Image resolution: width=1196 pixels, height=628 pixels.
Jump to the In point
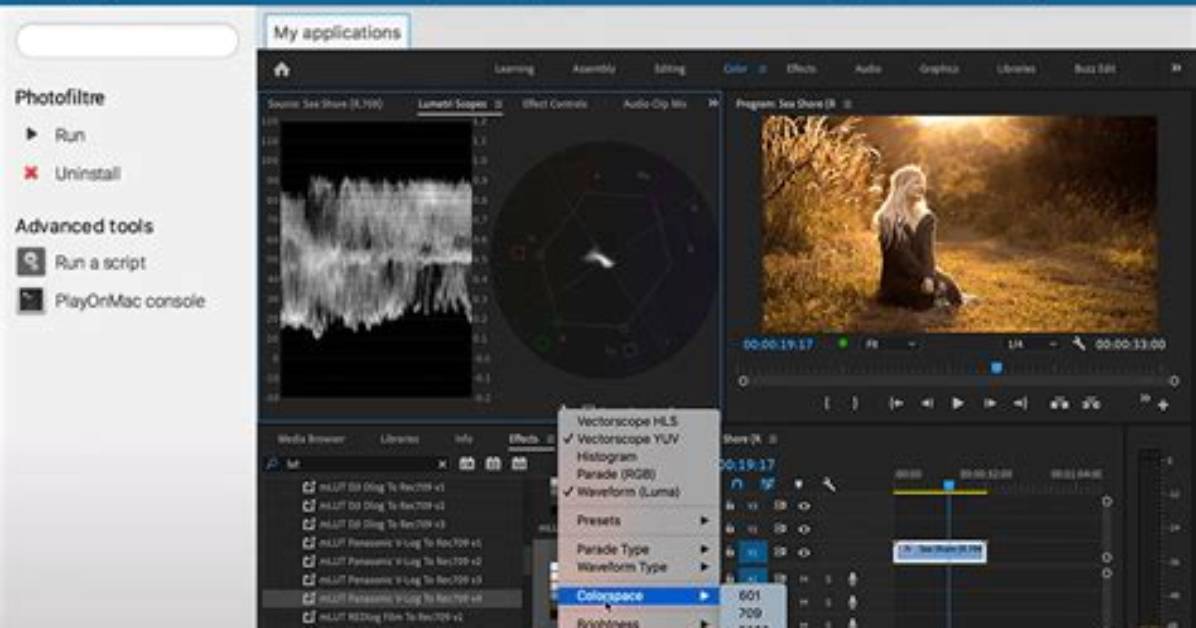coord(896,403)
